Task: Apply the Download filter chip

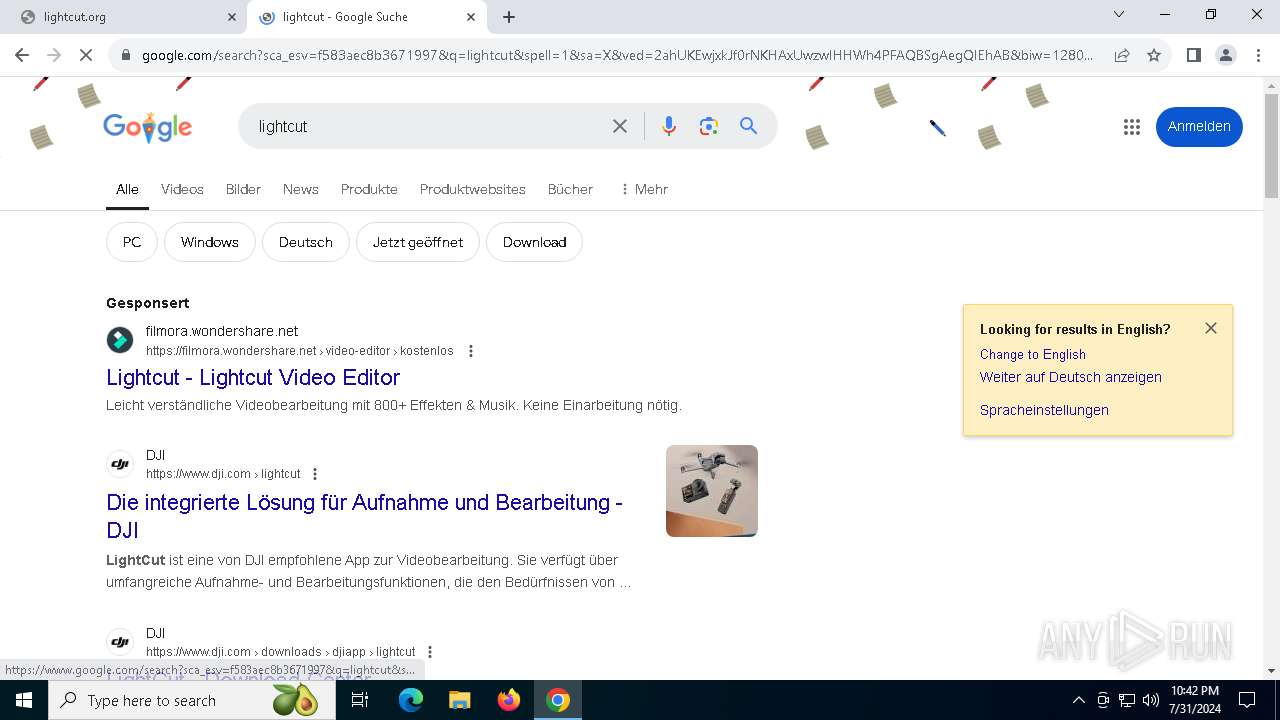Action: point(534,242)
